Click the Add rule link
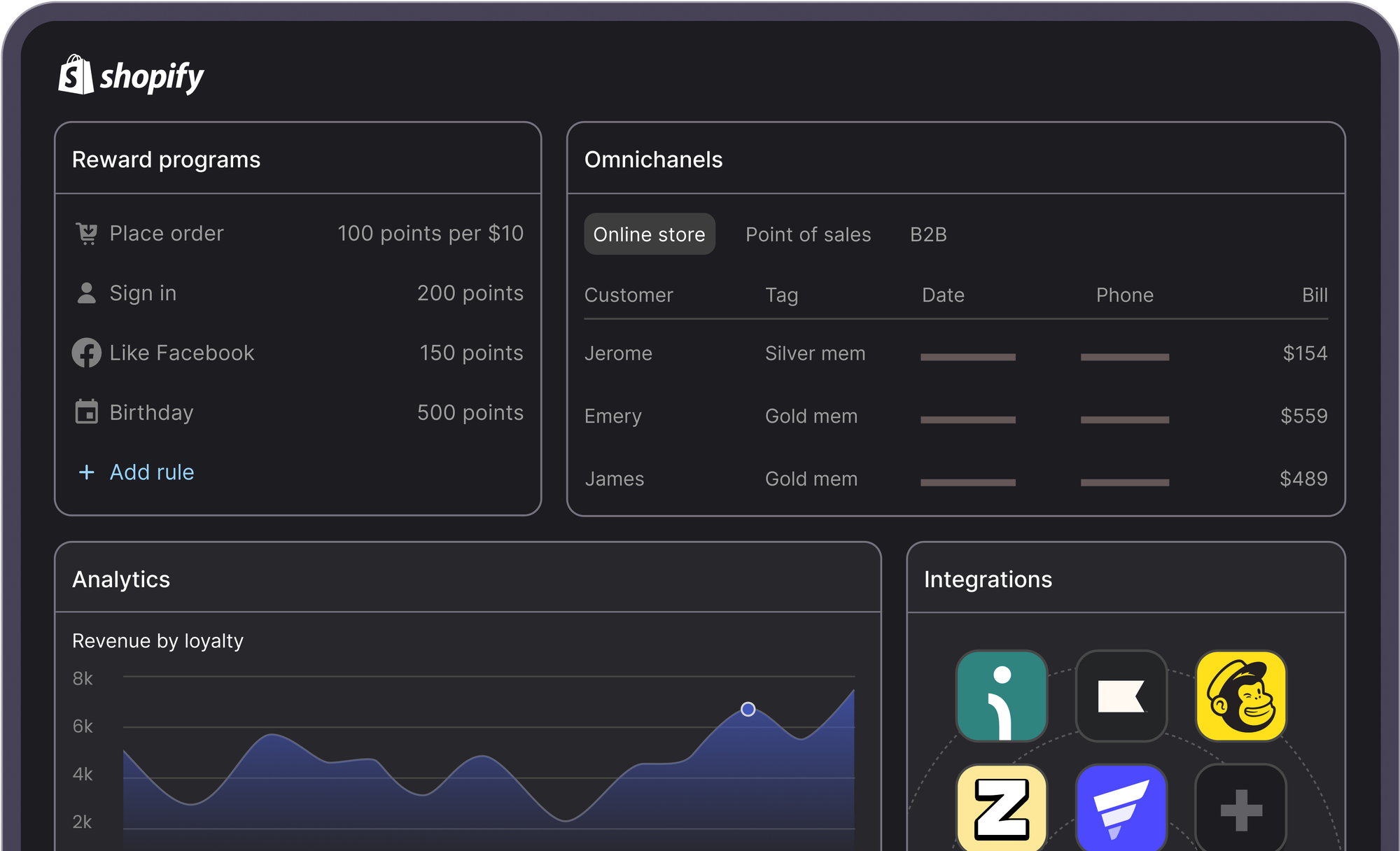Image resolution: width=1400 pixels, height=851 pixels. coord(151,472)
